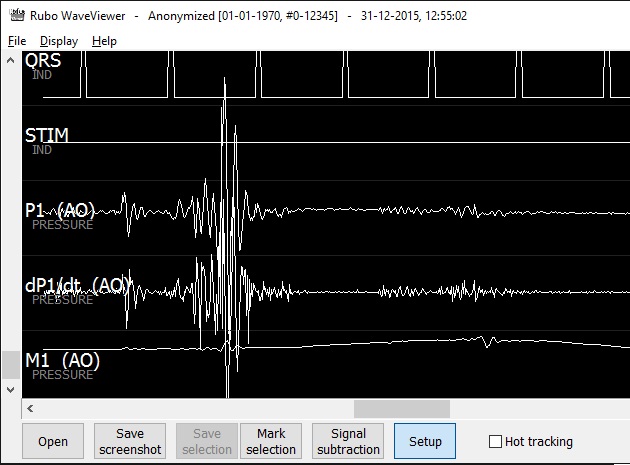630x465 pixels.
Task: Click the Mark selection button
Action: (x=271, y=441)
